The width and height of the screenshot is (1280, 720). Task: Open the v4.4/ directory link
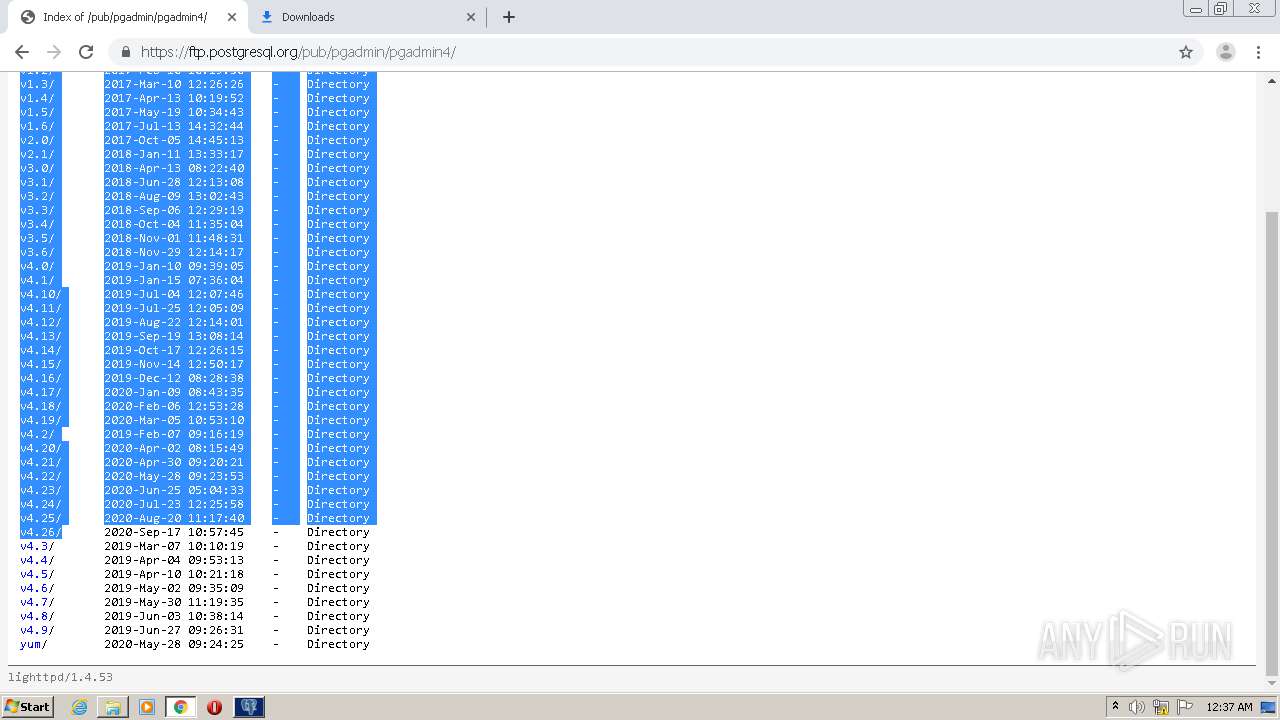tap(37, 560)
